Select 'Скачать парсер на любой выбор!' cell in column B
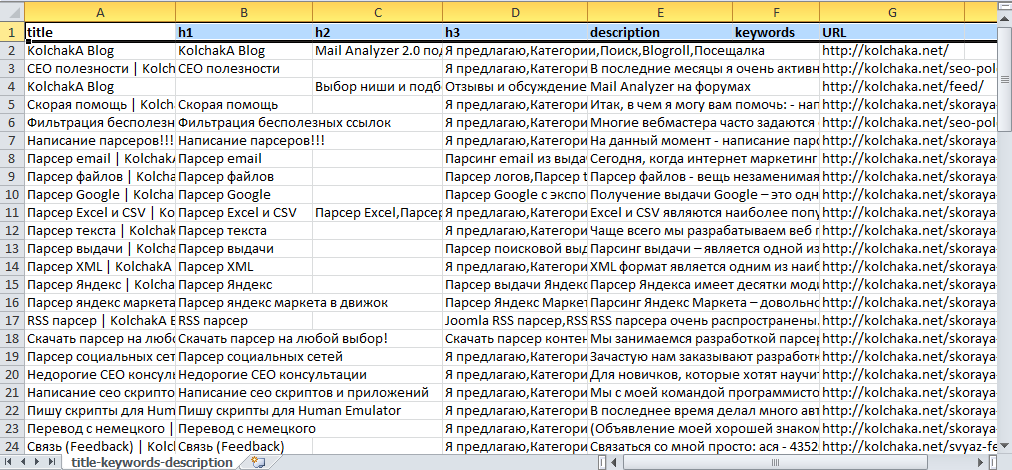1012x470 pixels. click(x=244, y=338)
